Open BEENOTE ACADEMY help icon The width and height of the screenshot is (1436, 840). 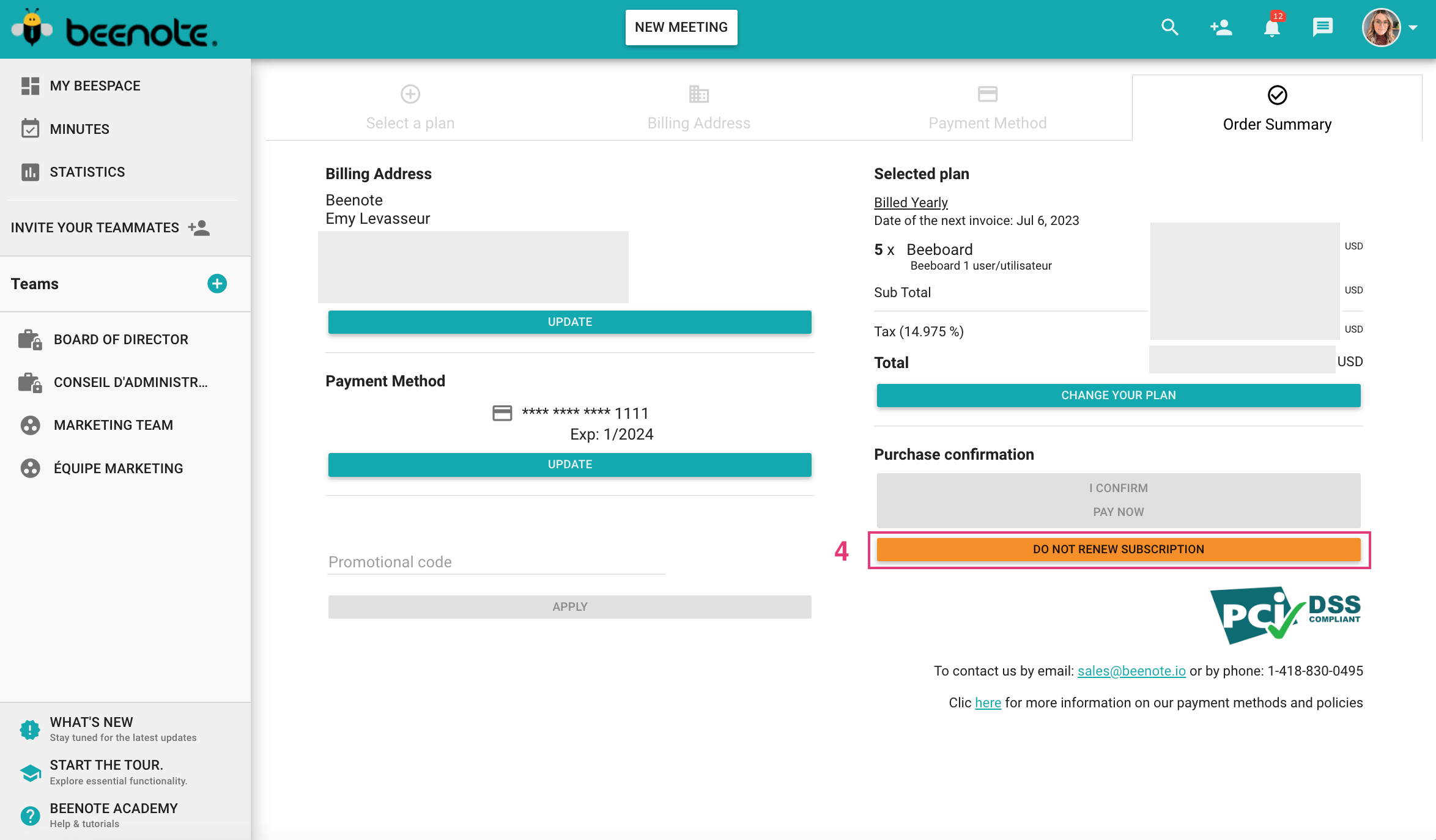(30, 816)
